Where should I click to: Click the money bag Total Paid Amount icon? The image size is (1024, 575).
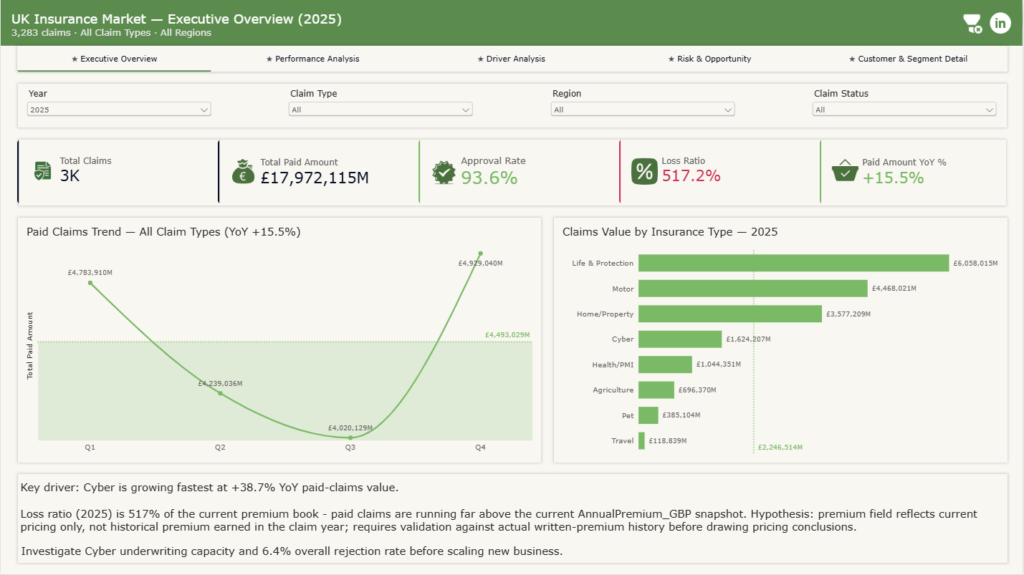coord(243,171)
